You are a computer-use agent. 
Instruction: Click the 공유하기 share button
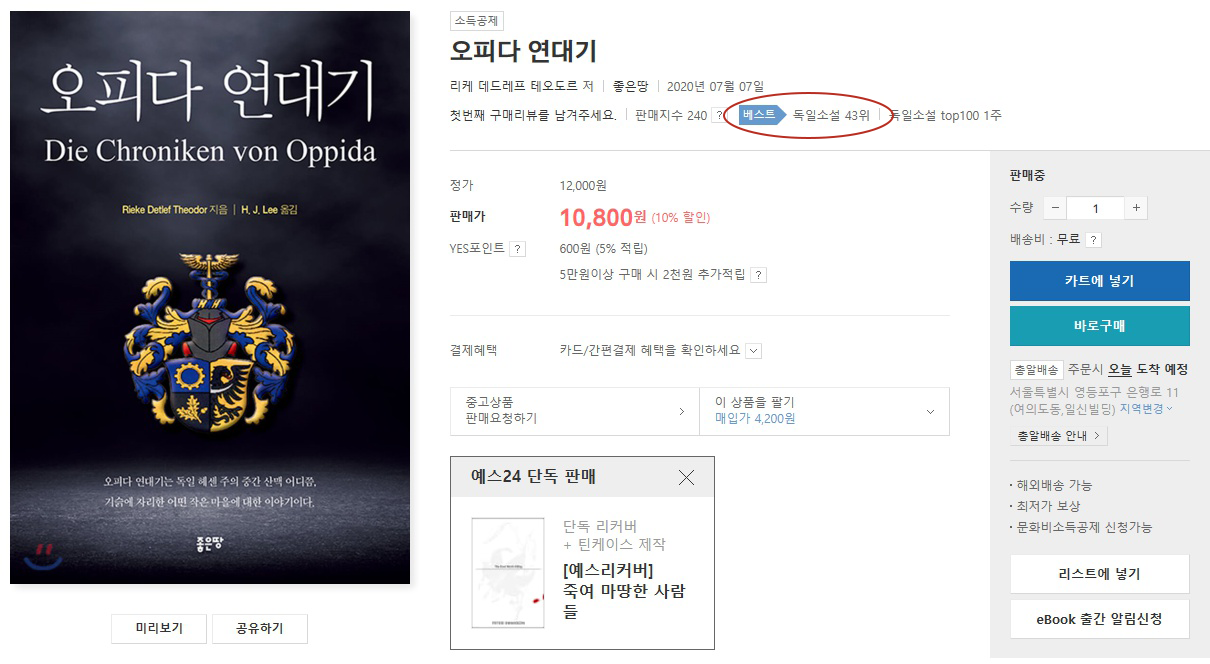pyautogui.click(x=259, y=628)
